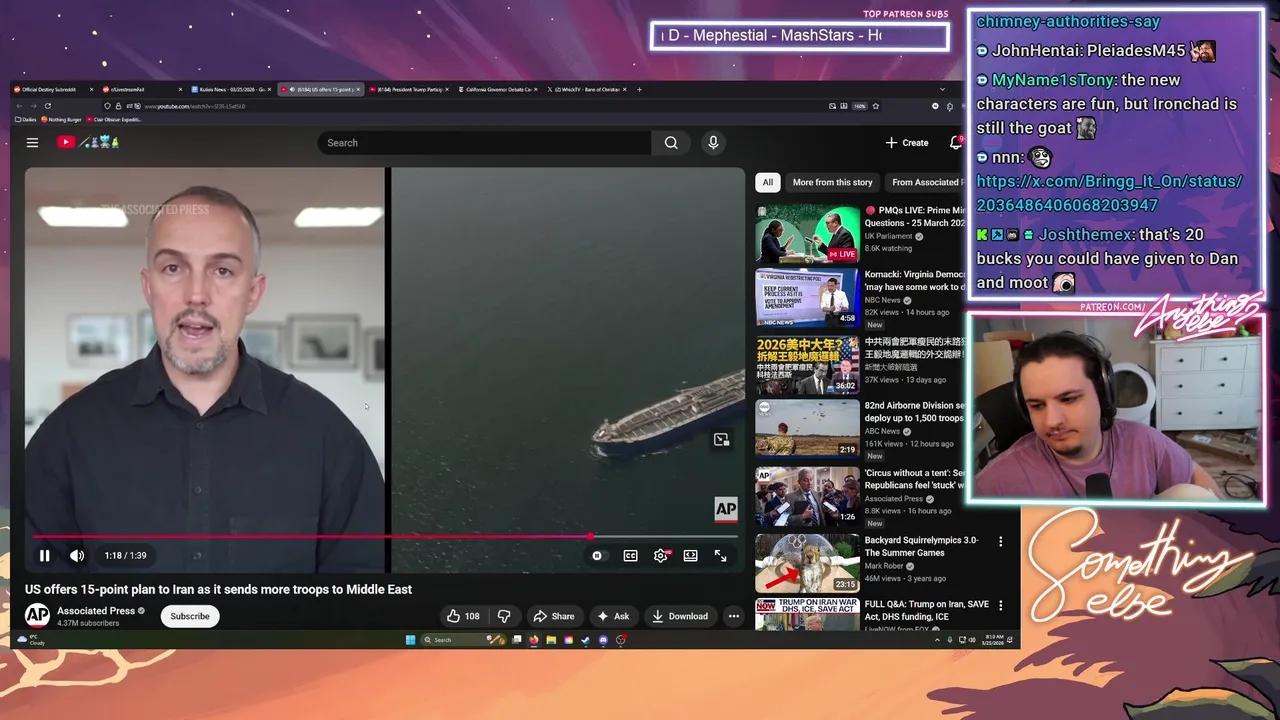Open more actions ellipsis below video
The height and width of the screenshot is (720, 1280).
[x=734, y=616]
